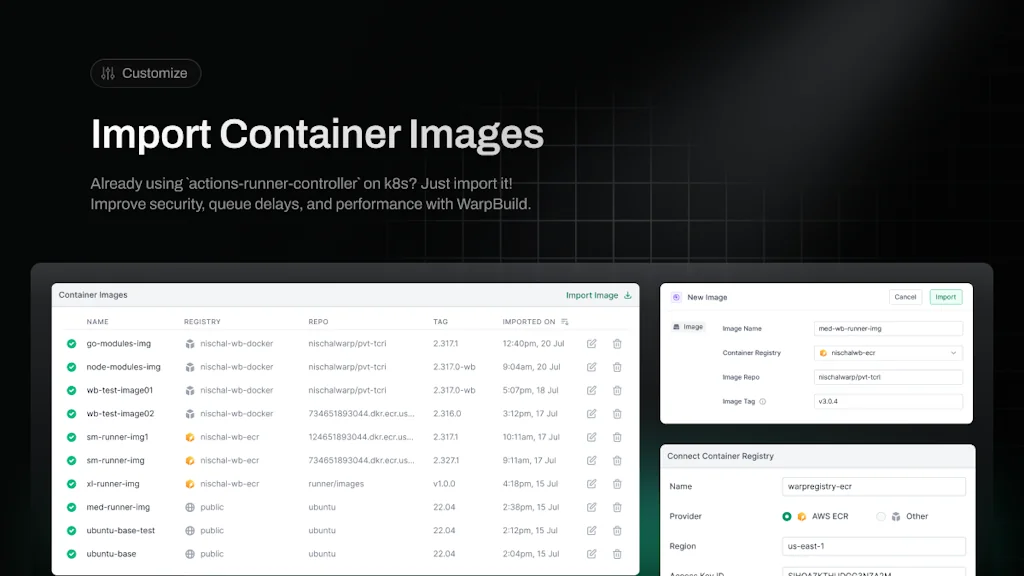Click the green Import button

[945, 297]
